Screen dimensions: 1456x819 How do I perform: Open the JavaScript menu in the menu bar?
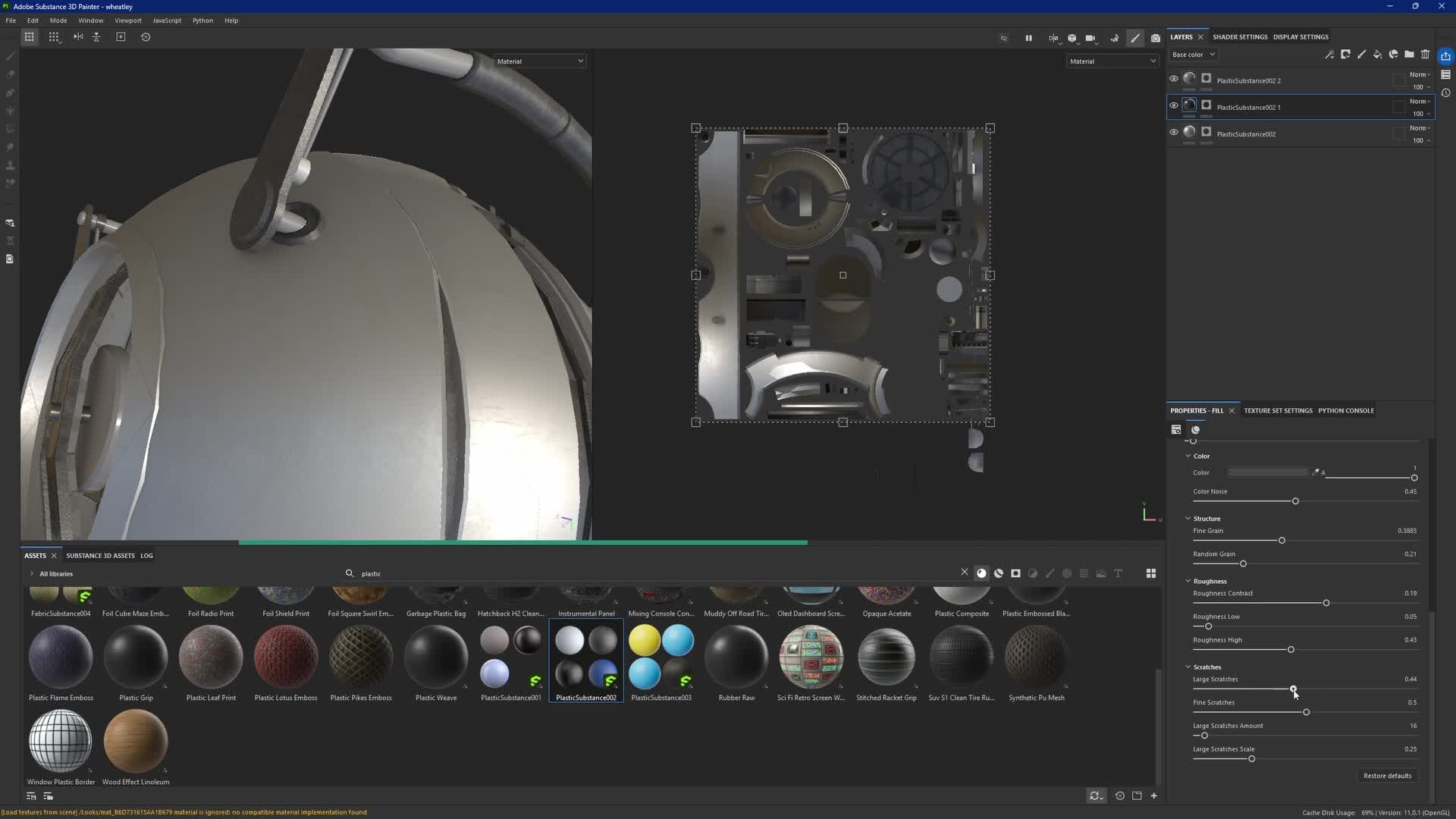pyautogui.click(x=166, y=20)
